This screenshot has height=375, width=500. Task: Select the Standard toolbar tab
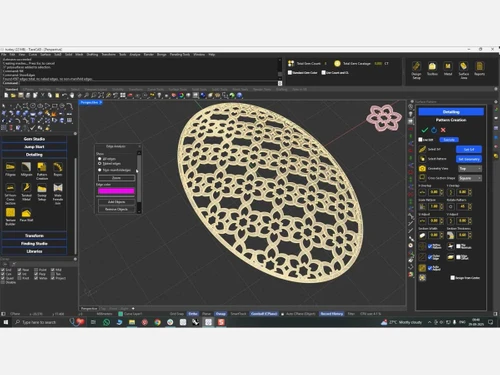(11, 89)
